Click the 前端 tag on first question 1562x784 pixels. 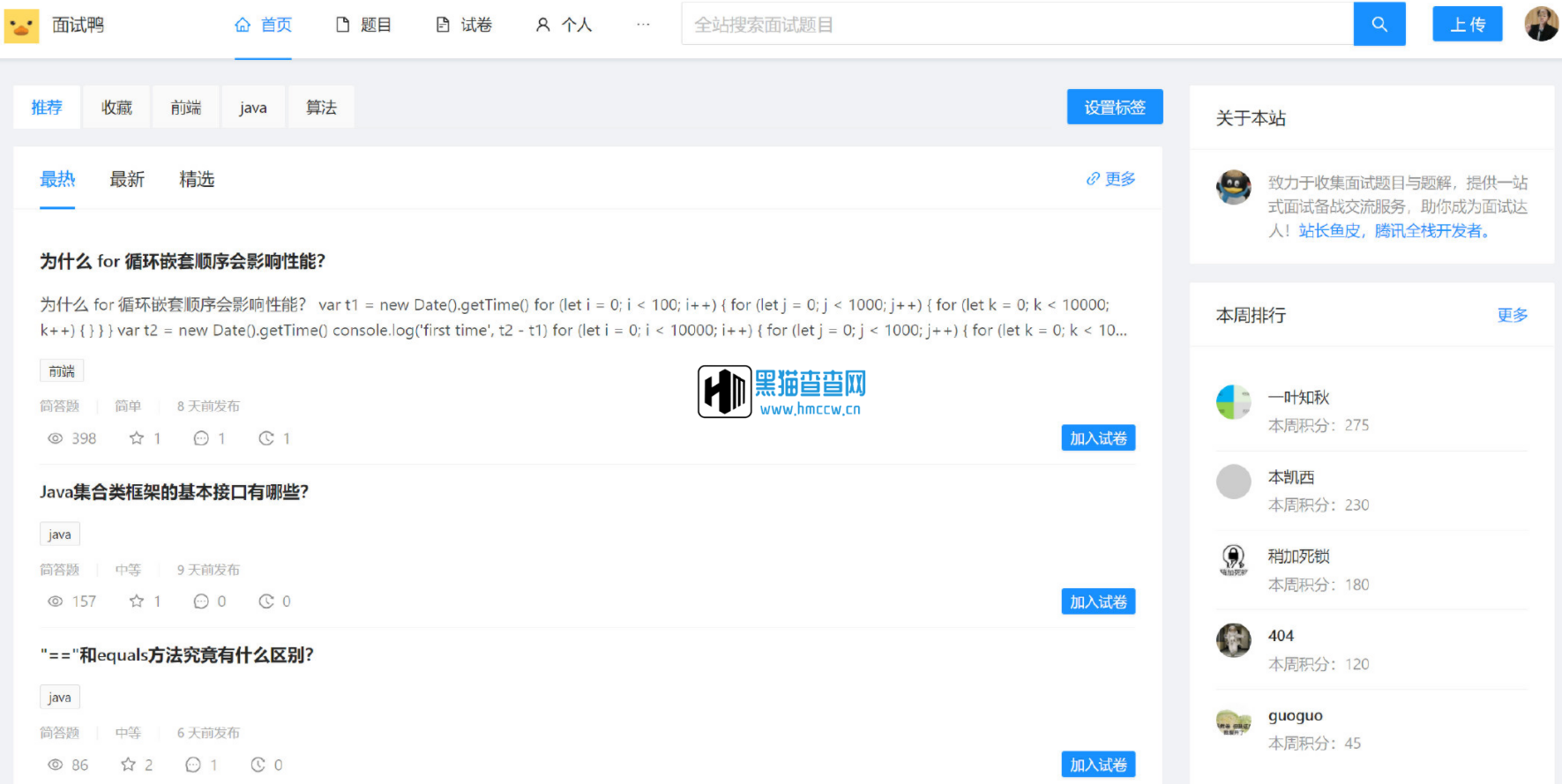[x=62, y=371]
